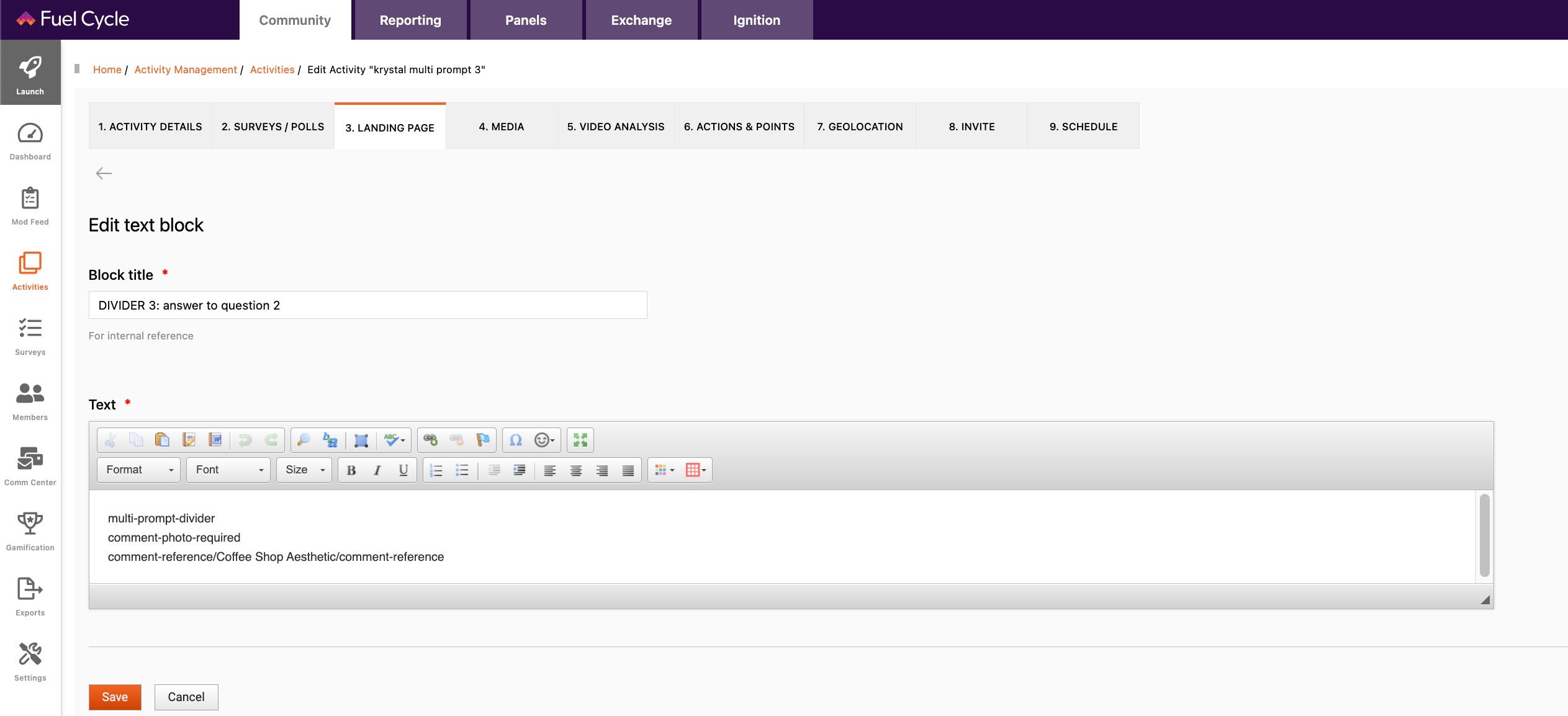Open the 2. Surveys / Polls step tab
Viewport: 1568px width, 716px height.
(273, 127)
